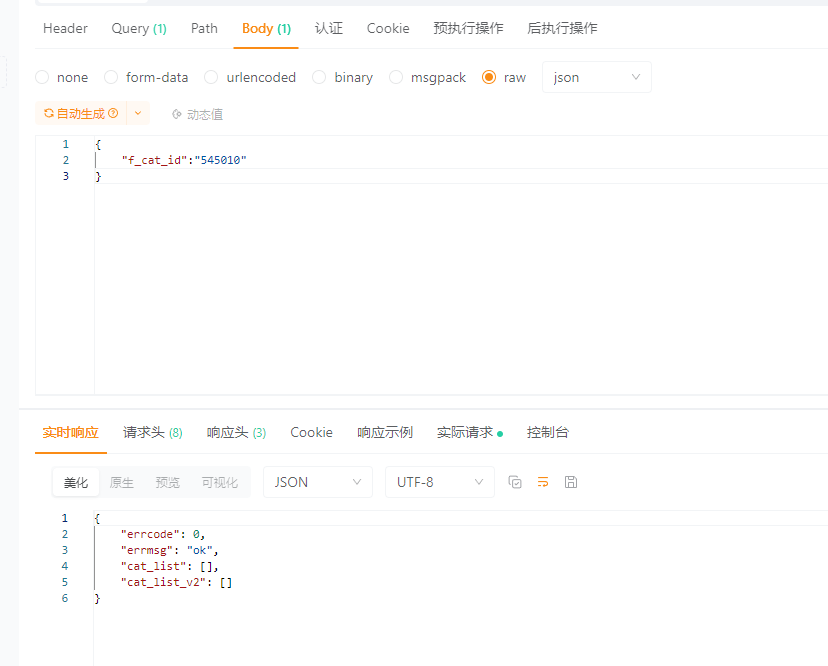Toggle the word wrap icon
828x666 pixels.
tap(543, 482)
